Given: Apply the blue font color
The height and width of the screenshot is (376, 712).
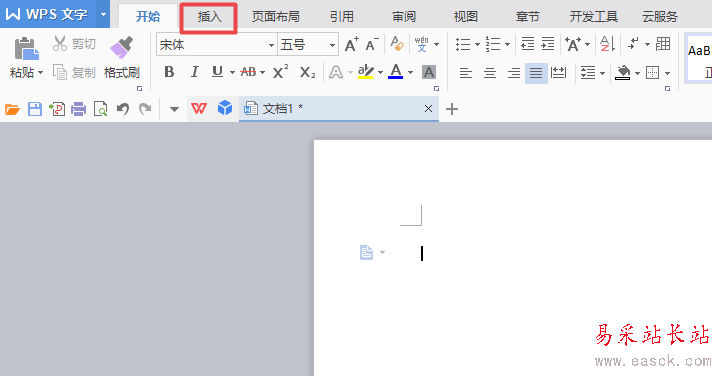Looking at the screenshot, I should click(x=396, y=72).
